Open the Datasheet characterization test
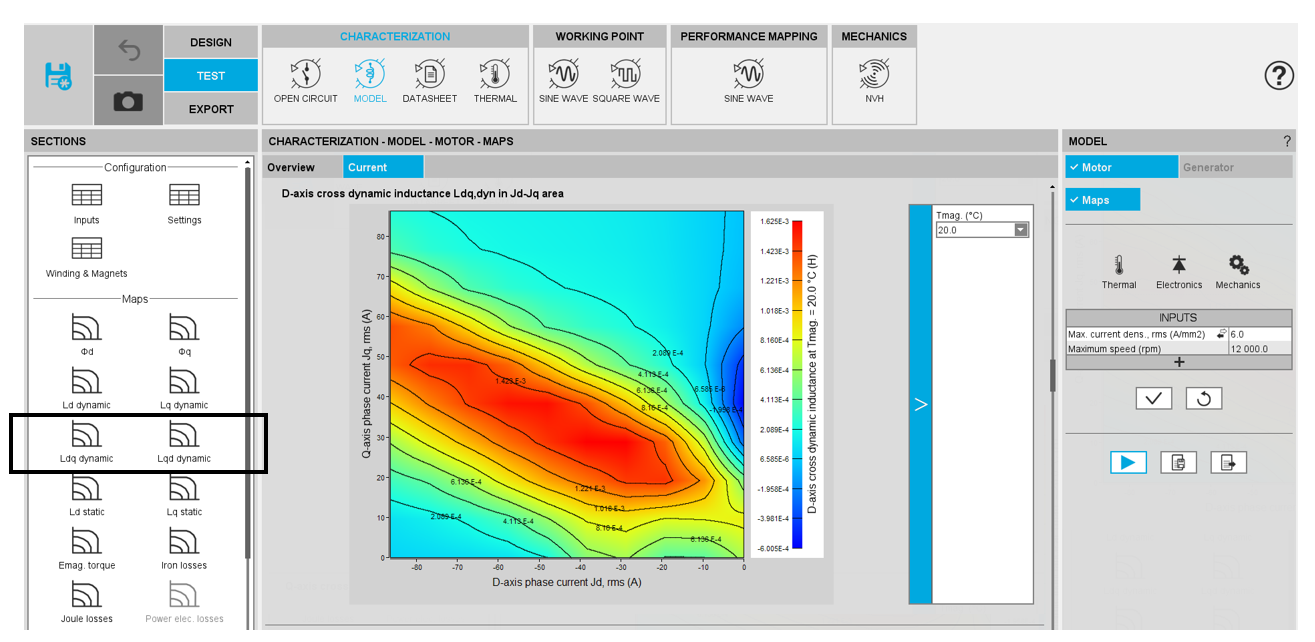Viewport: 1315px width, 642px height. point(429,79)
